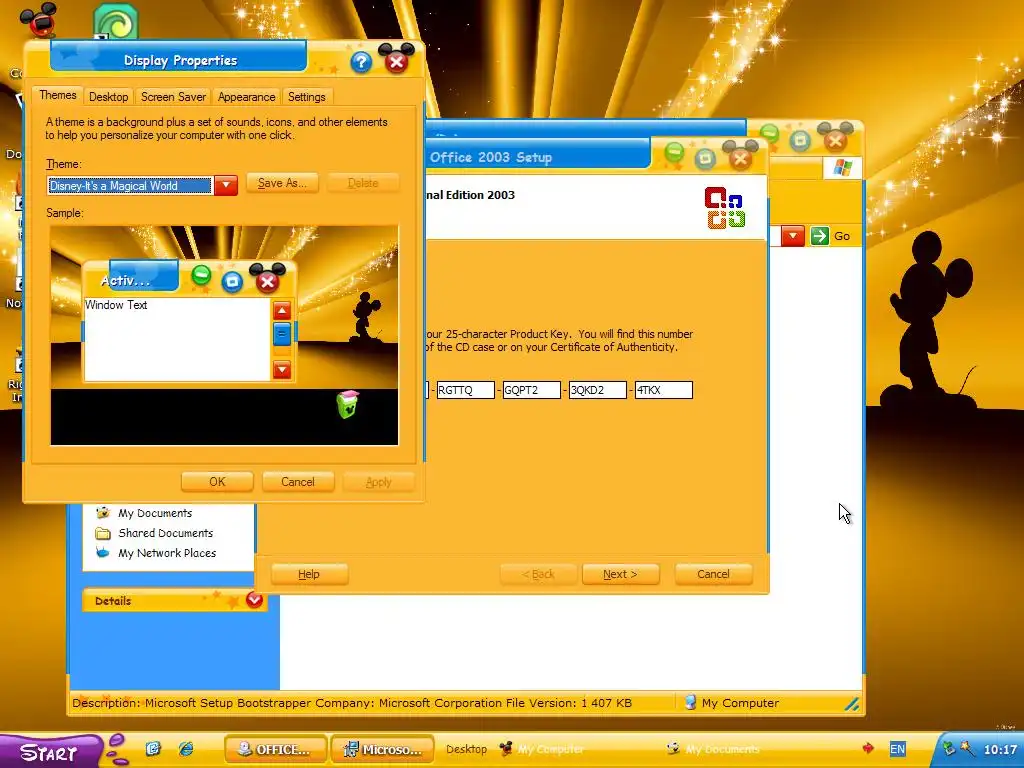1024x768 pixels.
Task: Open the My Network Places link
Action: click(x=167, y=553)
